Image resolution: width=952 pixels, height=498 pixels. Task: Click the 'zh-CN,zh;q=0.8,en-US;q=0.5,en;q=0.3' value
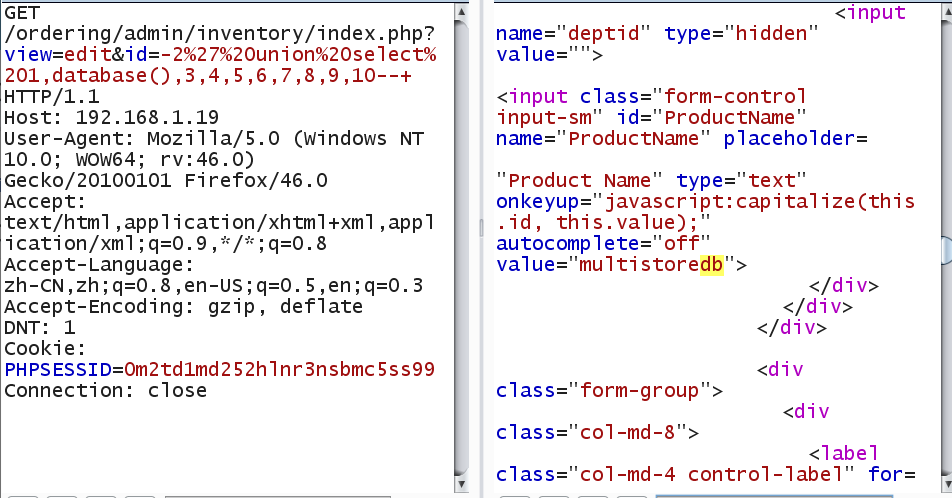pyautogui.click(x=214, y=285)
